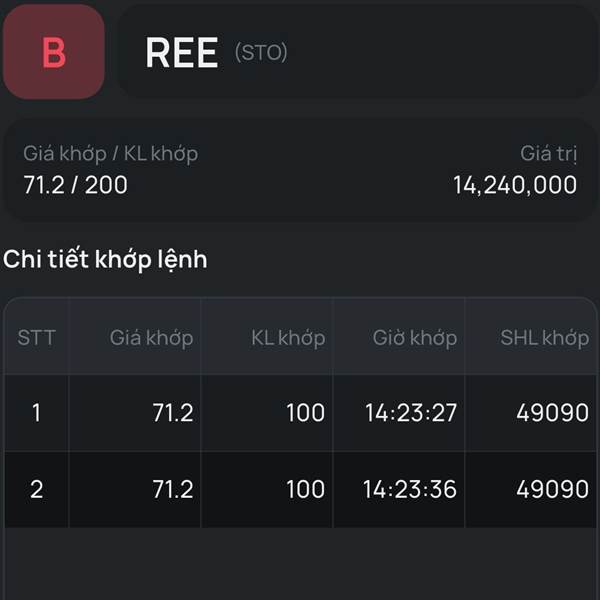Select the volume 100 in row 1
Image resolution: width=600 pixels, height=600 pixels.
click(x=305, y=412)
